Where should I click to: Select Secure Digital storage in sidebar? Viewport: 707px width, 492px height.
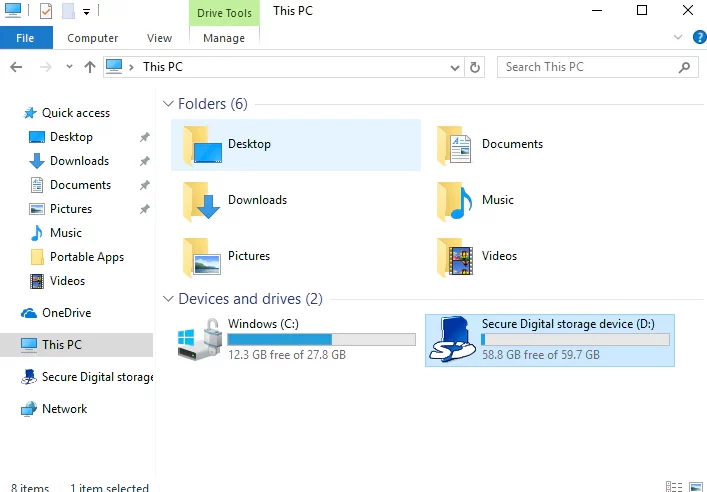pyautogui.click(x=97, y=377)
